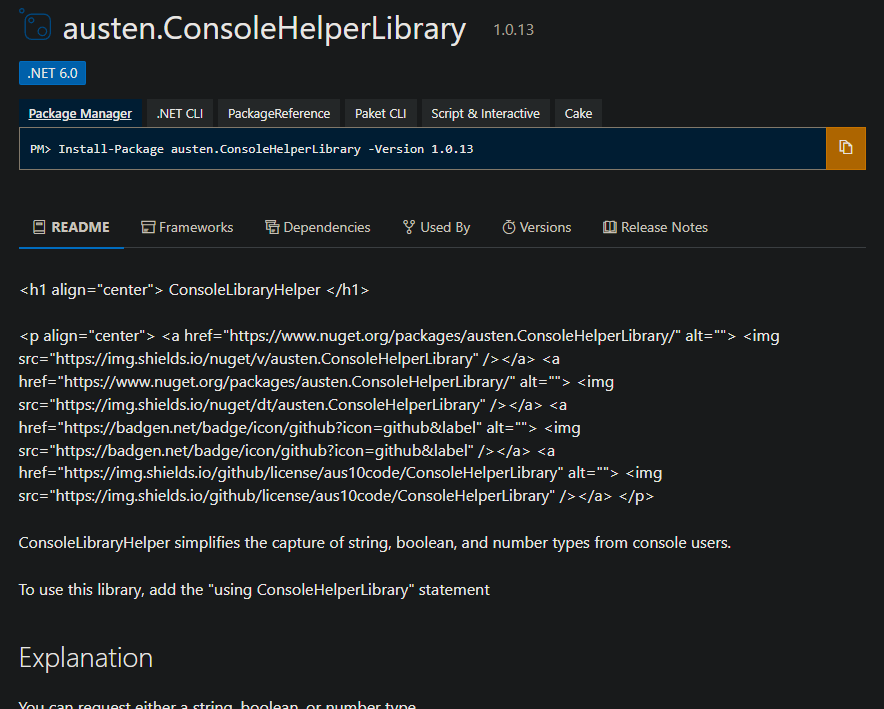This screenshot has width=884, height=709.
Task: Click the Dependencies package icon
Action: click(x=271, y=227)
